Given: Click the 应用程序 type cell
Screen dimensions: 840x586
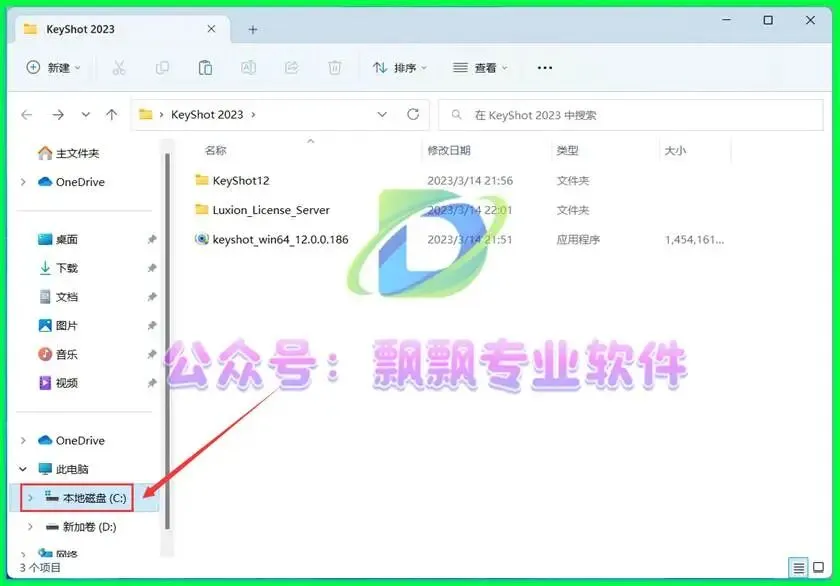Looking at the screenshot, I should [578, 239].
